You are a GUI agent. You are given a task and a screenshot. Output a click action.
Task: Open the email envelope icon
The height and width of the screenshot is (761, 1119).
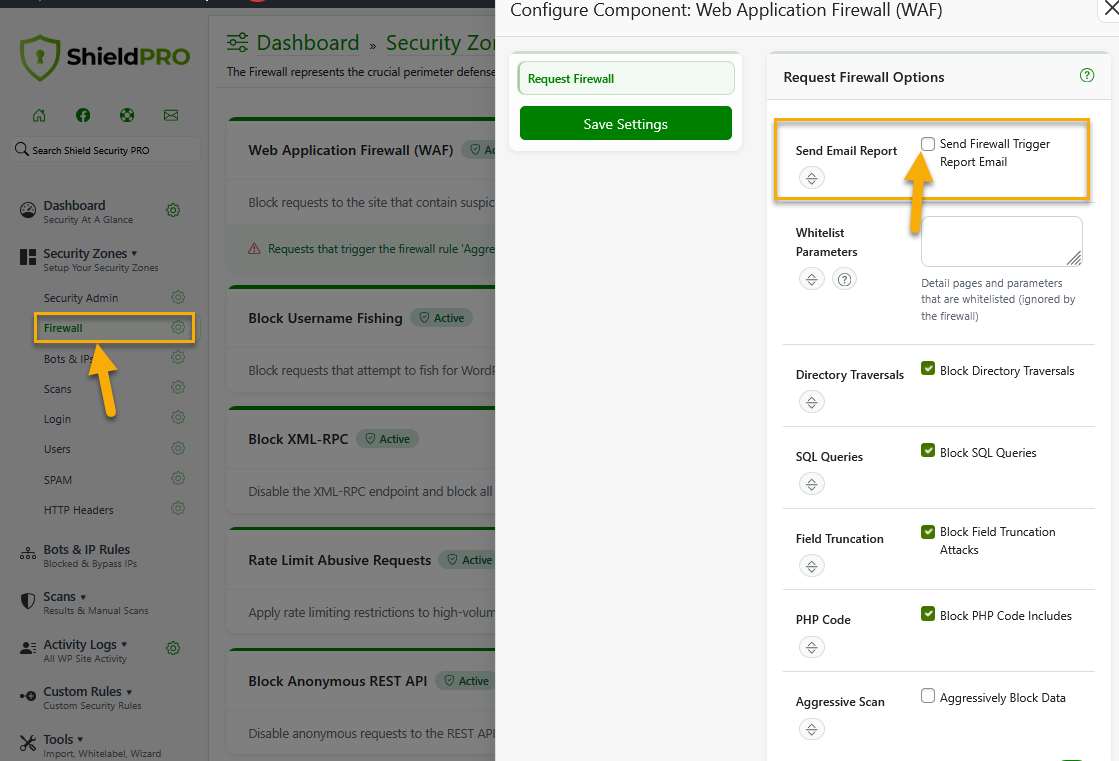pos(171,115)
